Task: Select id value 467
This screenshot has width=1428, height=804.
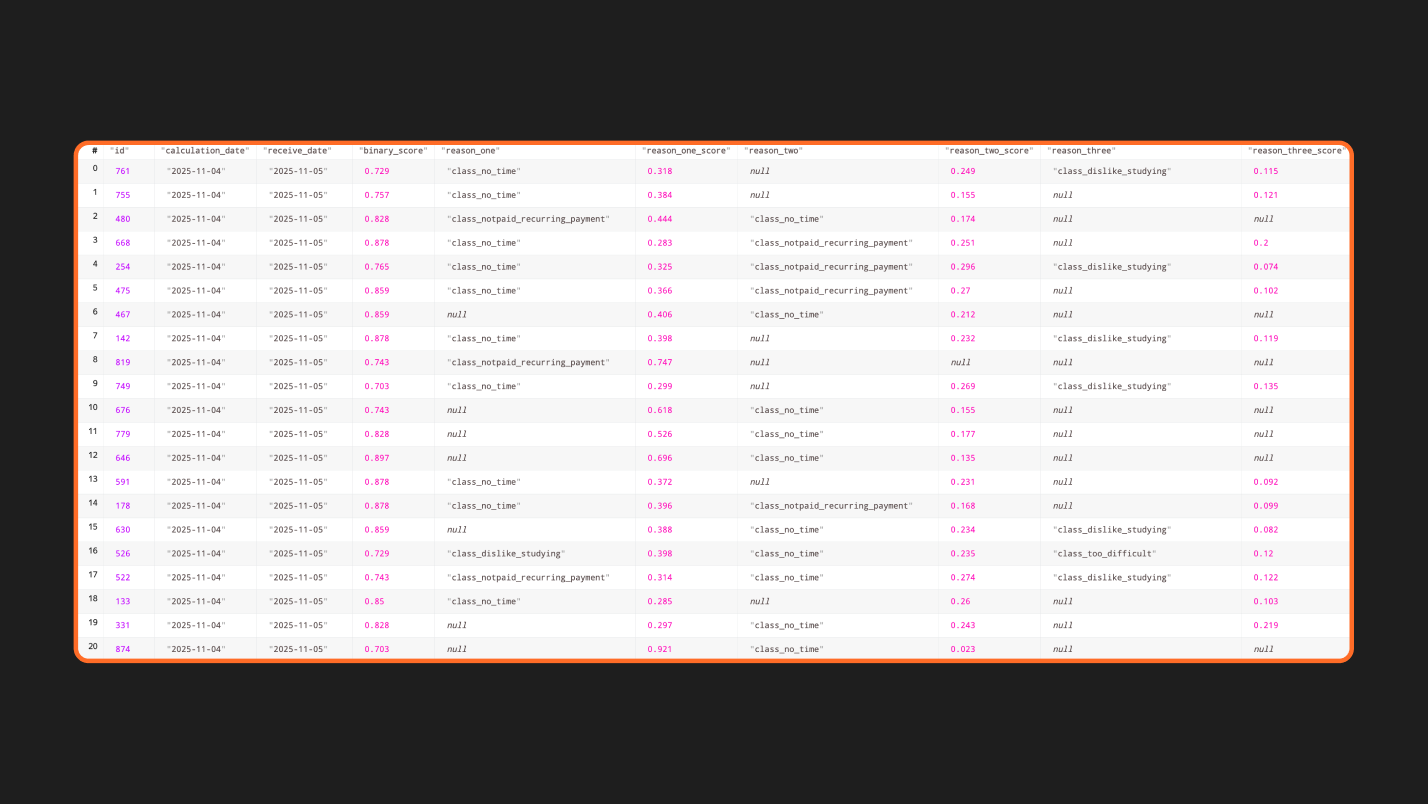Action: (x=122, y=315)
